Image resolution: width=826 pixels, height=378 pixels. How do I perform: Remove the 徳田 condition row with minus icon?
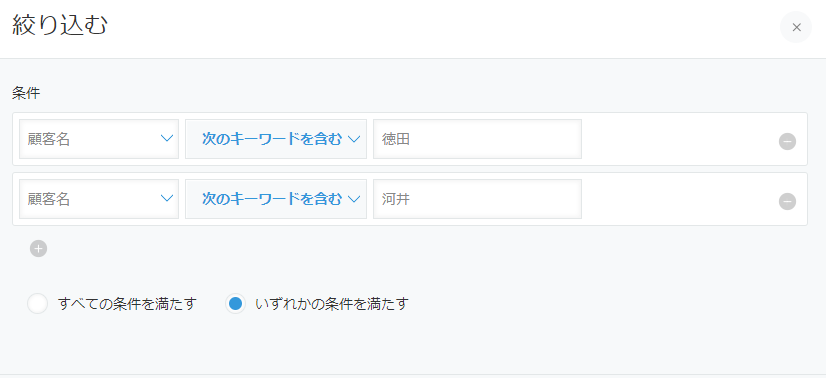pyautogui.click(x=788, y=141)
